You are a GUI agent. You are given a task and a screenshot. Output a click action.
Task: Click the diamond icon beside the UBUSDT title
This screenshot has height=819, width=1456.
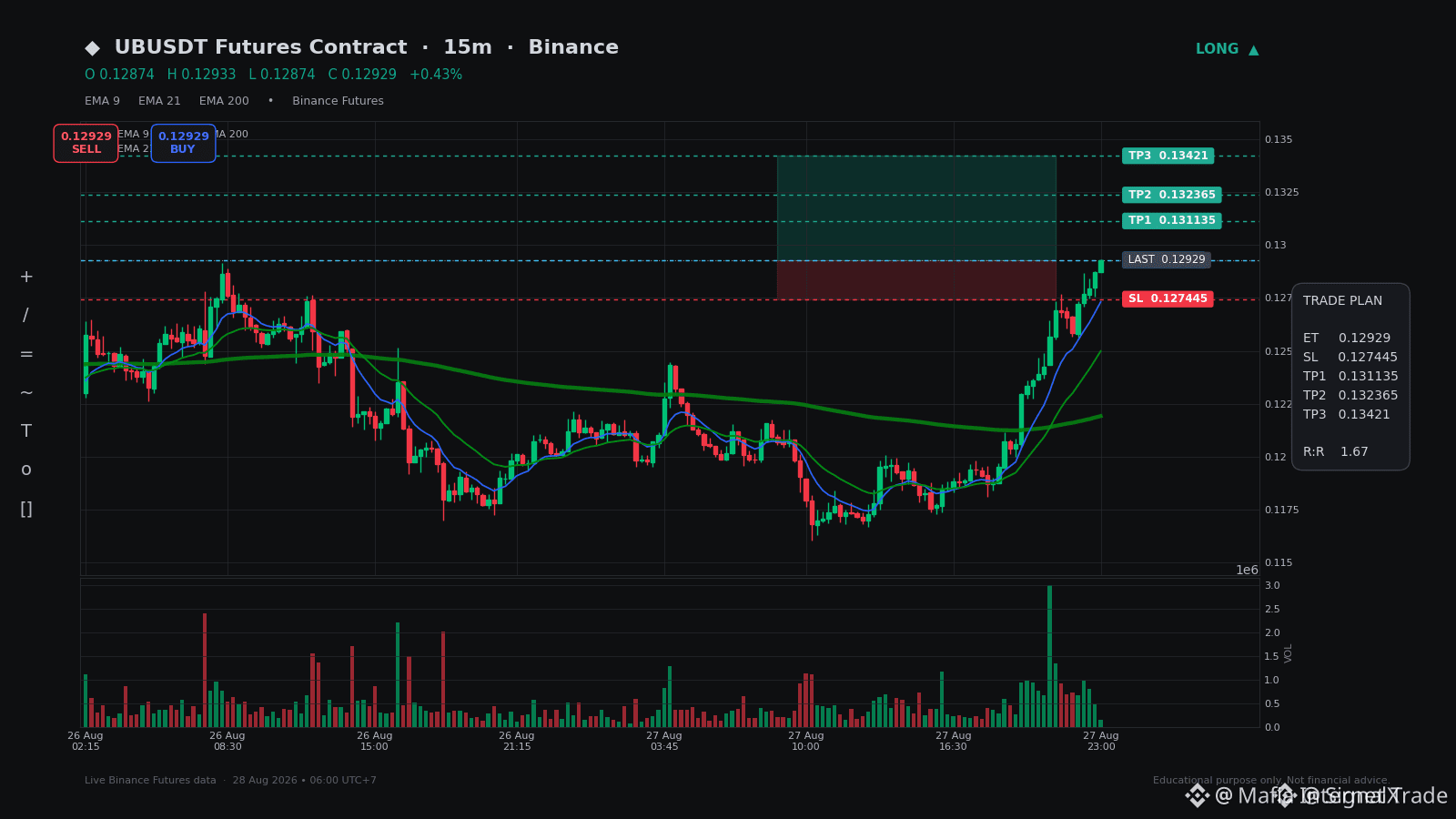click(93, 48)
